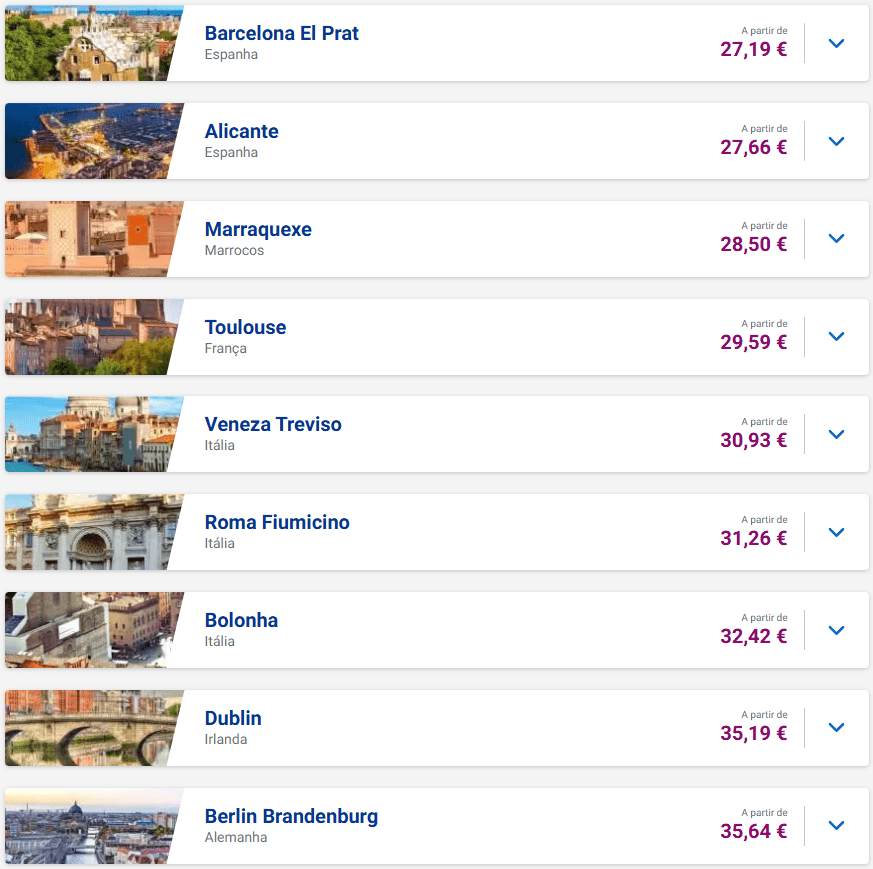Expand the Veneza Treviso chevron
The height and width of the screenshot is (869, 873).
(837, 435)
